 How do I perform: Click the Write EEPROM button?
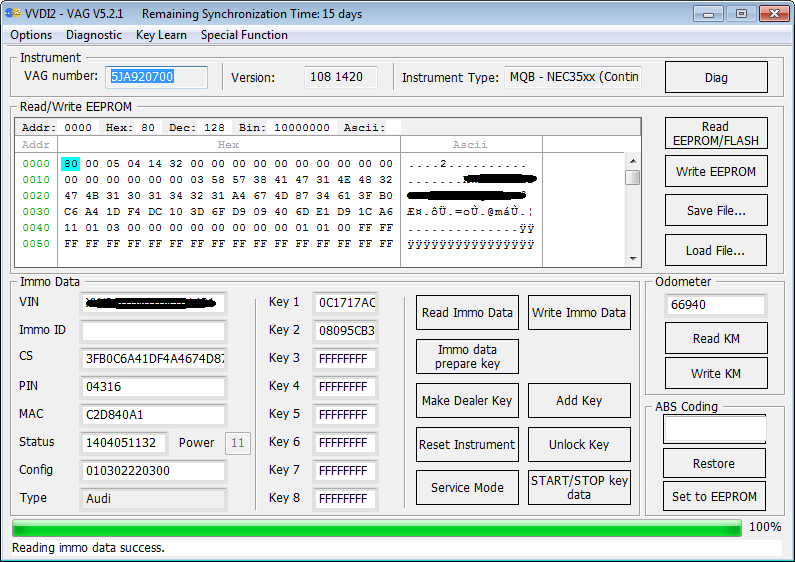tap(716, 172)
